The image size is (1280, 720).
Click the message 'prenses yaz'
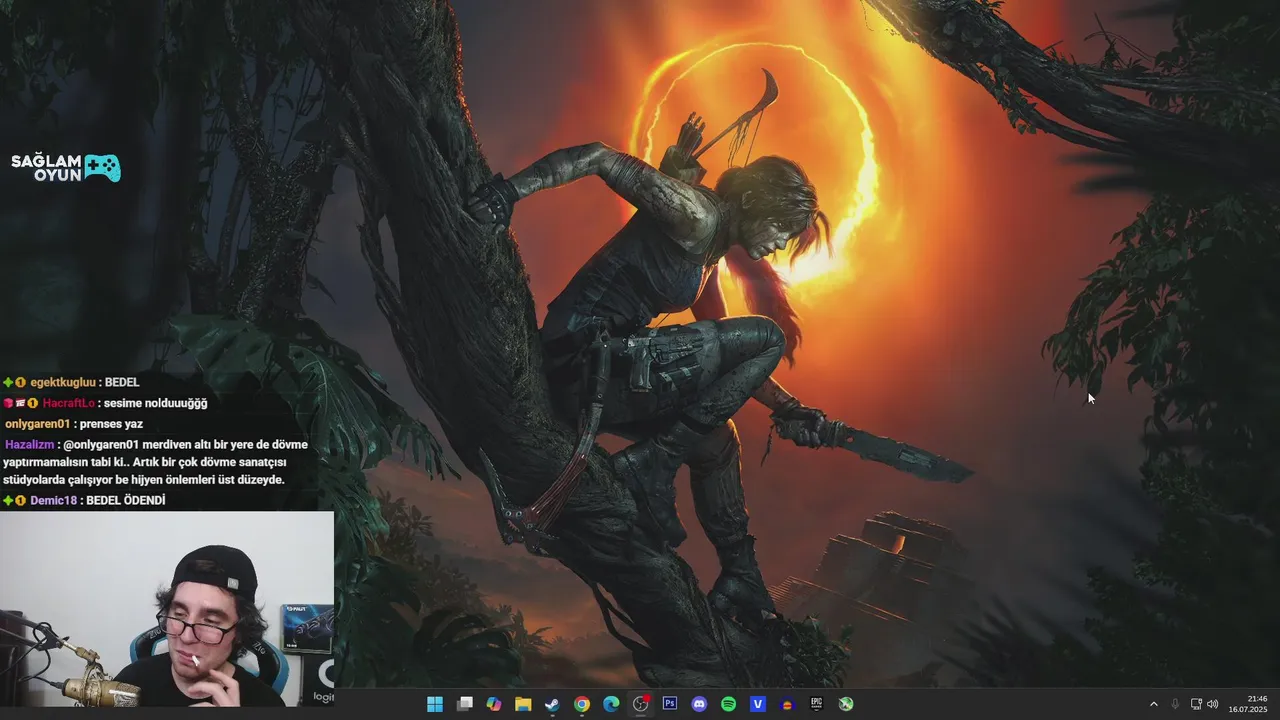pos(112,424)
